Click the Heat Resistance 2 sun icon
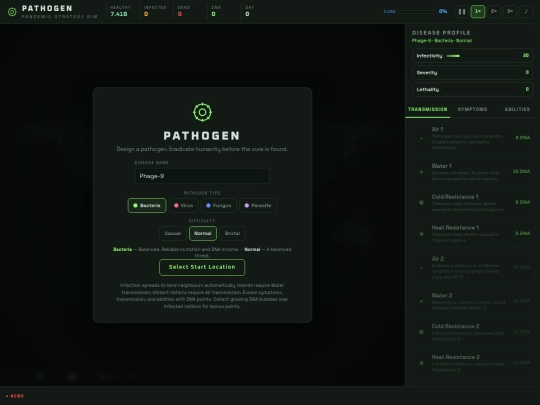Viewport: 540px width, 405px height. [421, 363]
